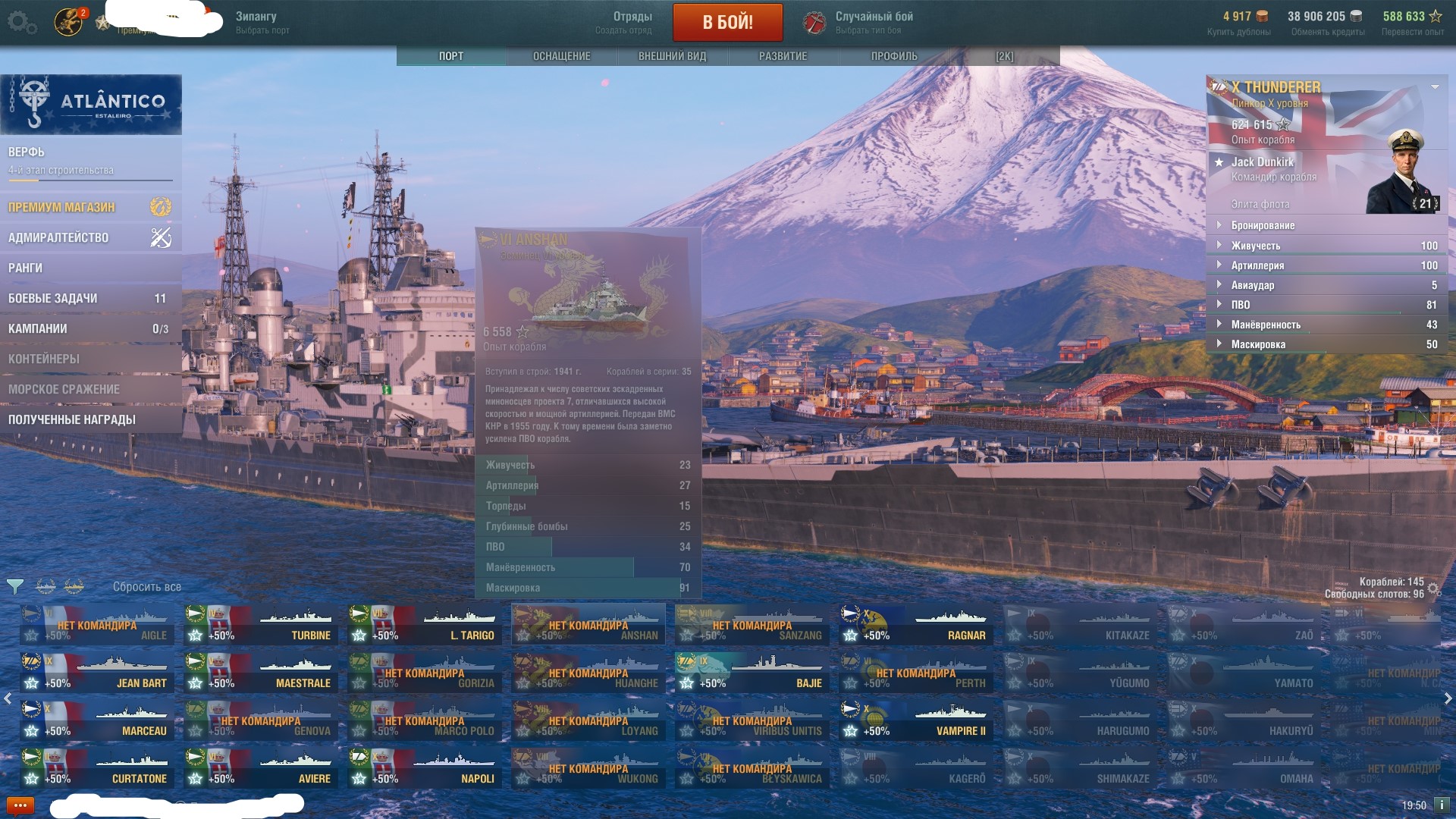The image size is (1456, 819).
Task: Collapse Thunderer ship panel with dropdown arrow
Action: point(1435,87)
